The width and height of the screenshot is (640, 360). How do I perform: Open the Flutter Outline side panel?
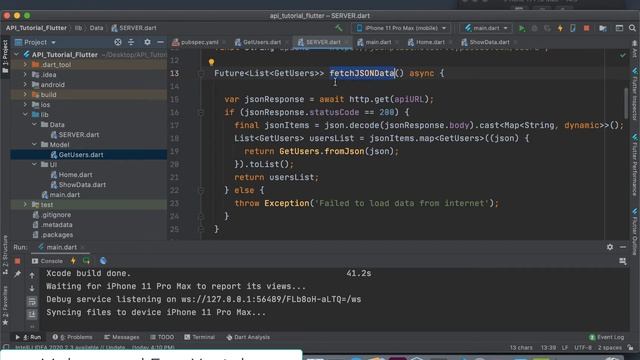point(635,232)
